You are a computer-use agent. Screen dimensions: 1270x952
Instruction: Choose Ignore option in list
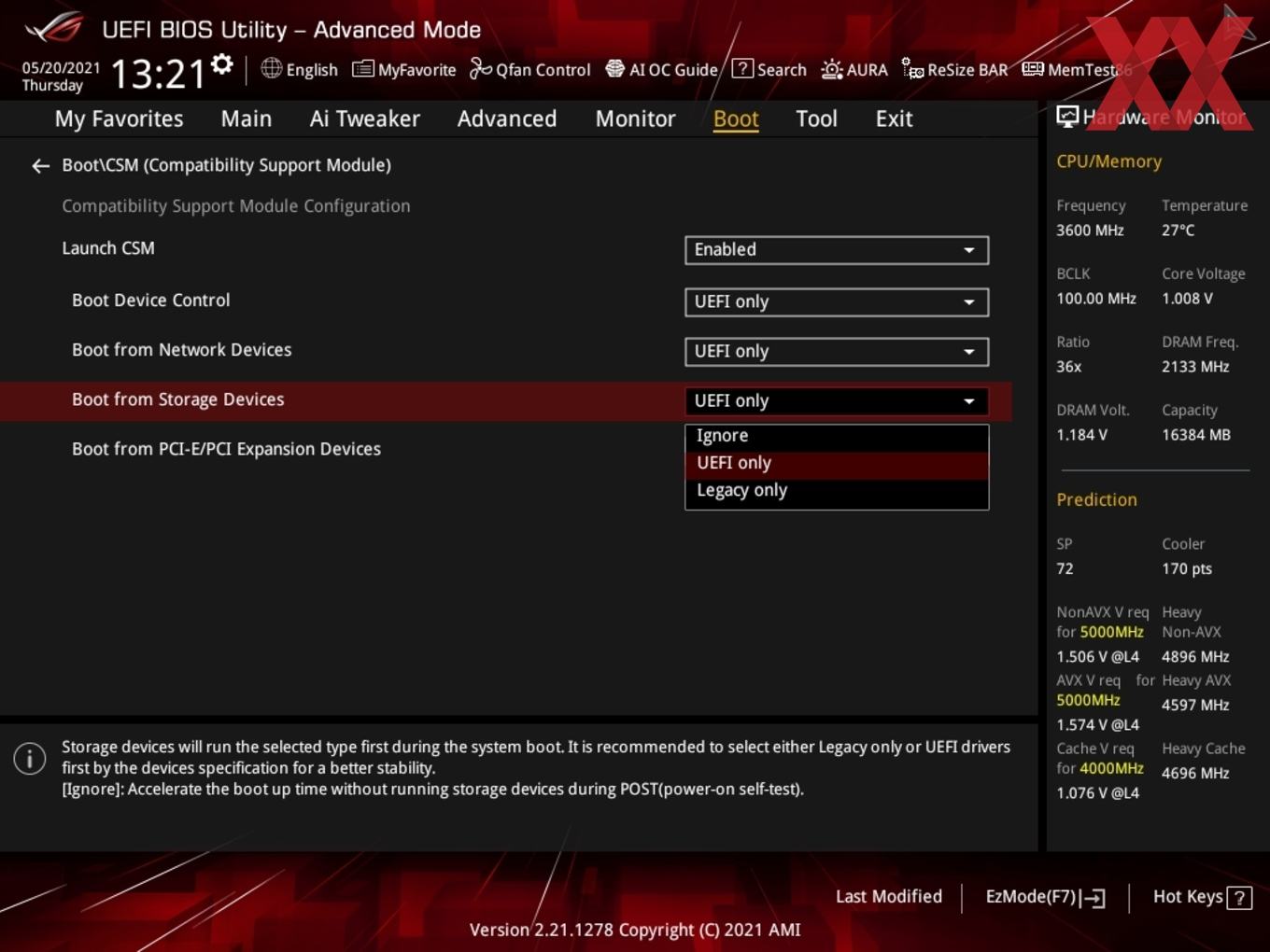point(837,436)
